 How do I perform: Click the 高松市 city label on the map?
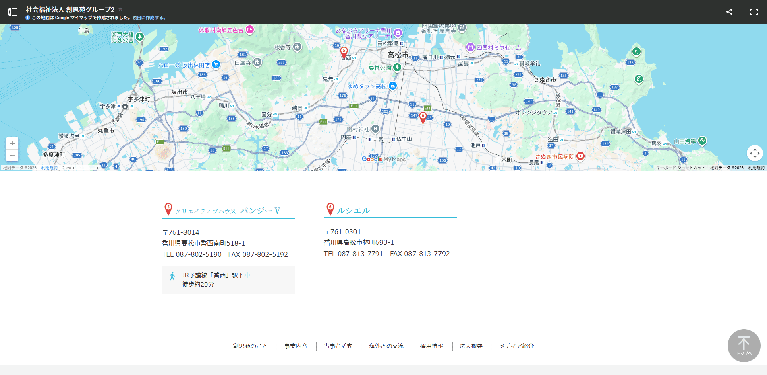coord(398,54)
